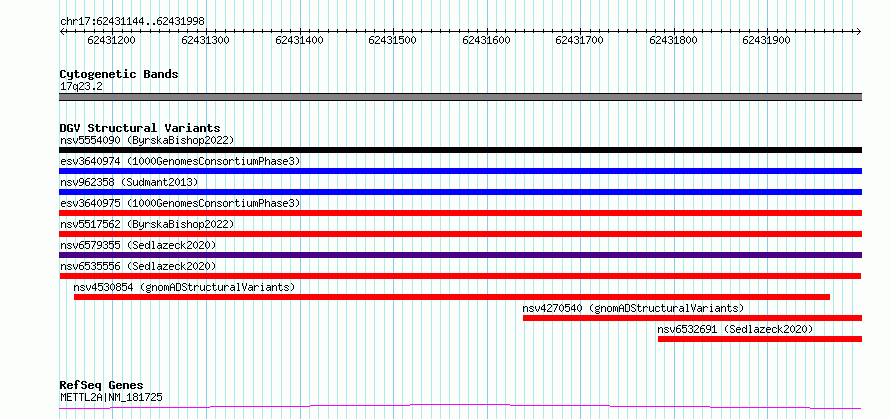
Task: Click ruler position label 62431700
Action: tap(580, 40)
